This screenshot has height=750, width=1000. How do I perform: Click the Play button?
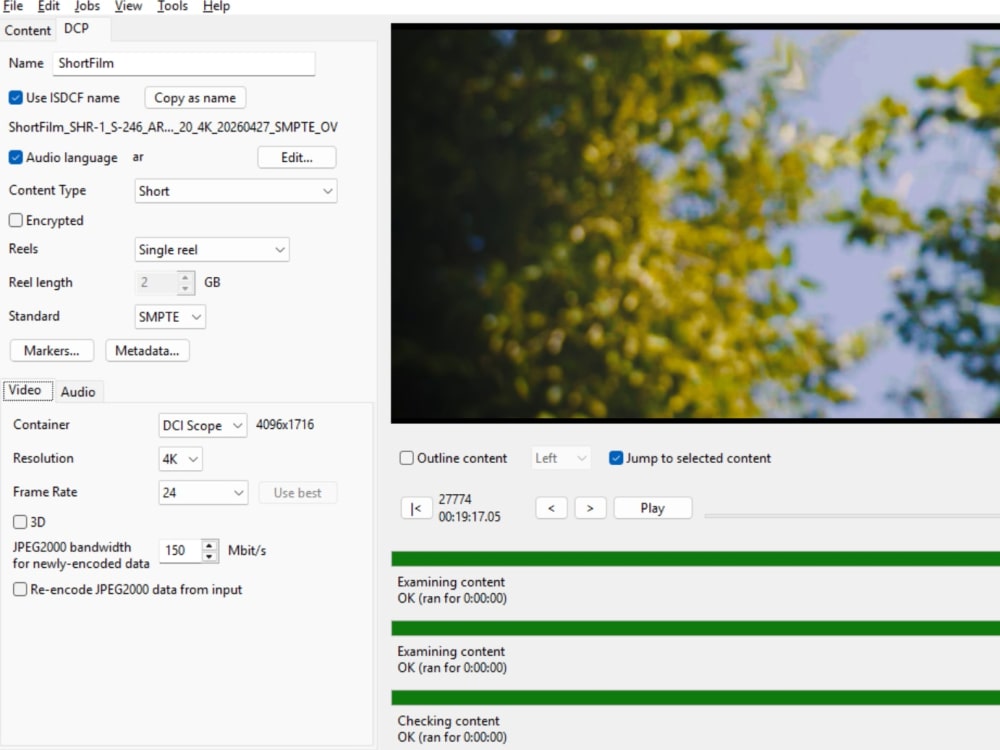652,508
